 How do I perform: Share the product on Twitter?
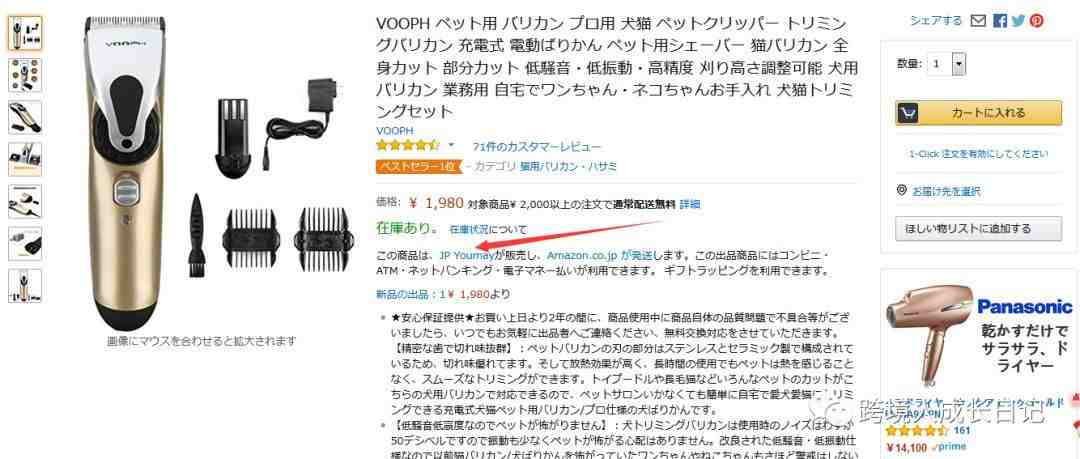click(1018, 21)
